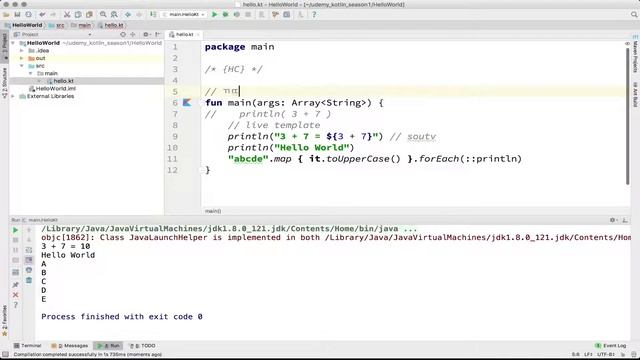Click the Replace toolbar icon
The width and height of the screenshot is (640, 360).
[114, 15]
